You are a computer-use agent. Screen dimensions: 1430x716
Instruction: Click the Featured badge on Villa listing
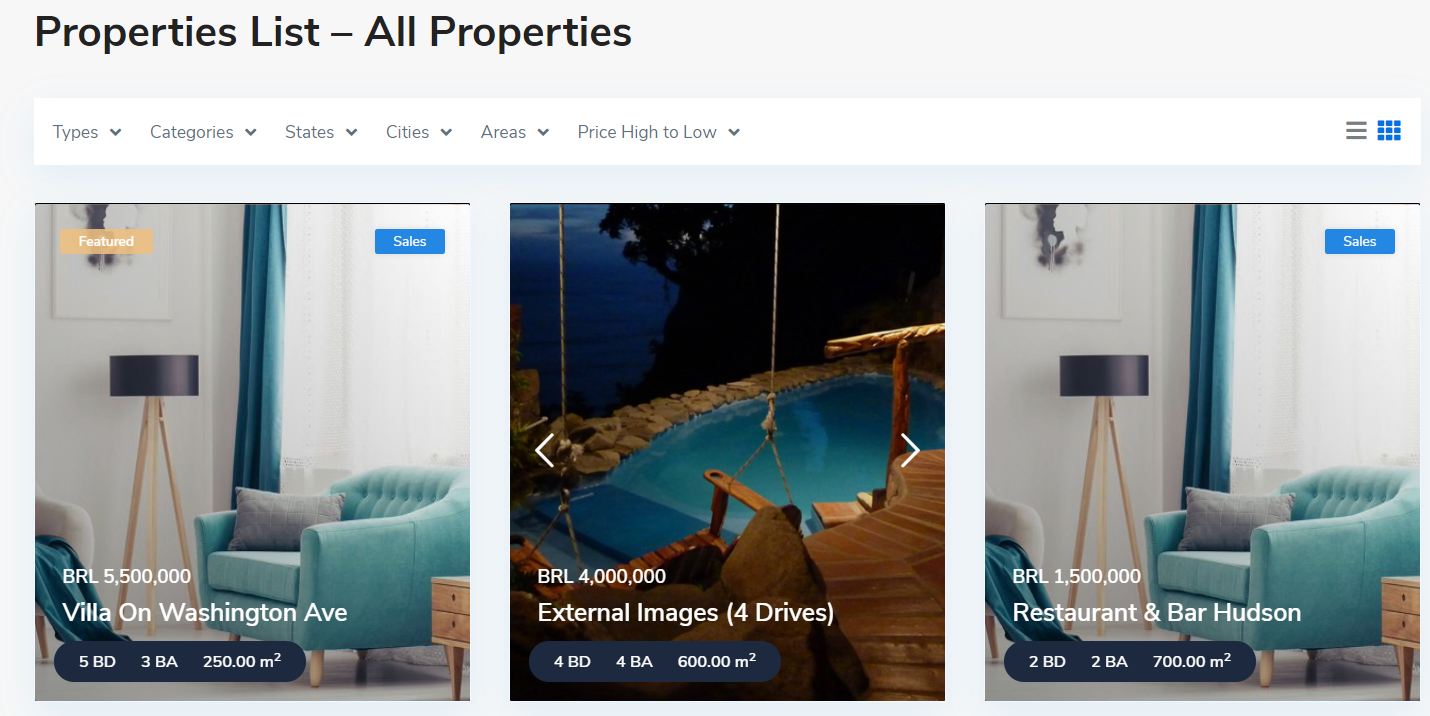point(106,241)
